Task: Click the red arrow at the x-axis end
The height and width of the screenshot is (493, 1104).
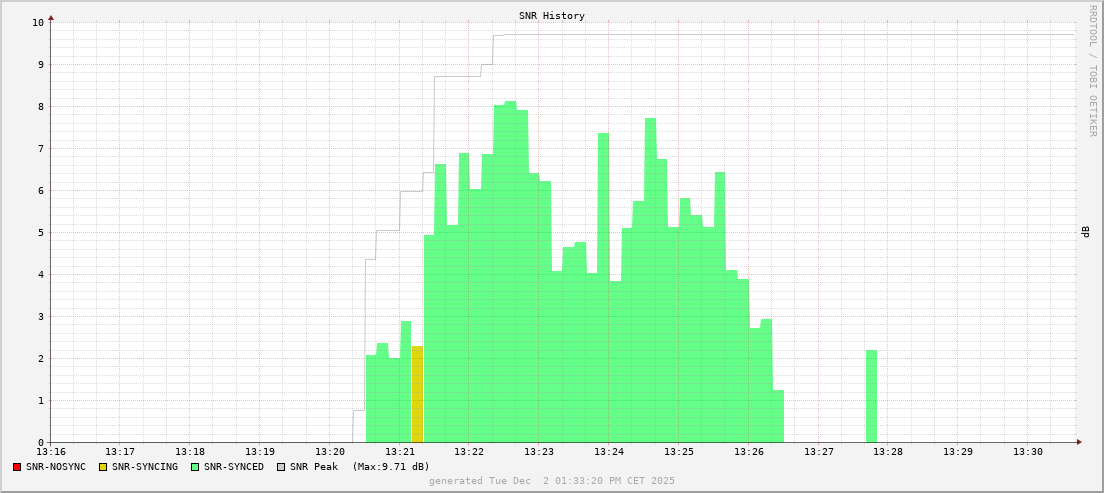Action: [1079, 442]
